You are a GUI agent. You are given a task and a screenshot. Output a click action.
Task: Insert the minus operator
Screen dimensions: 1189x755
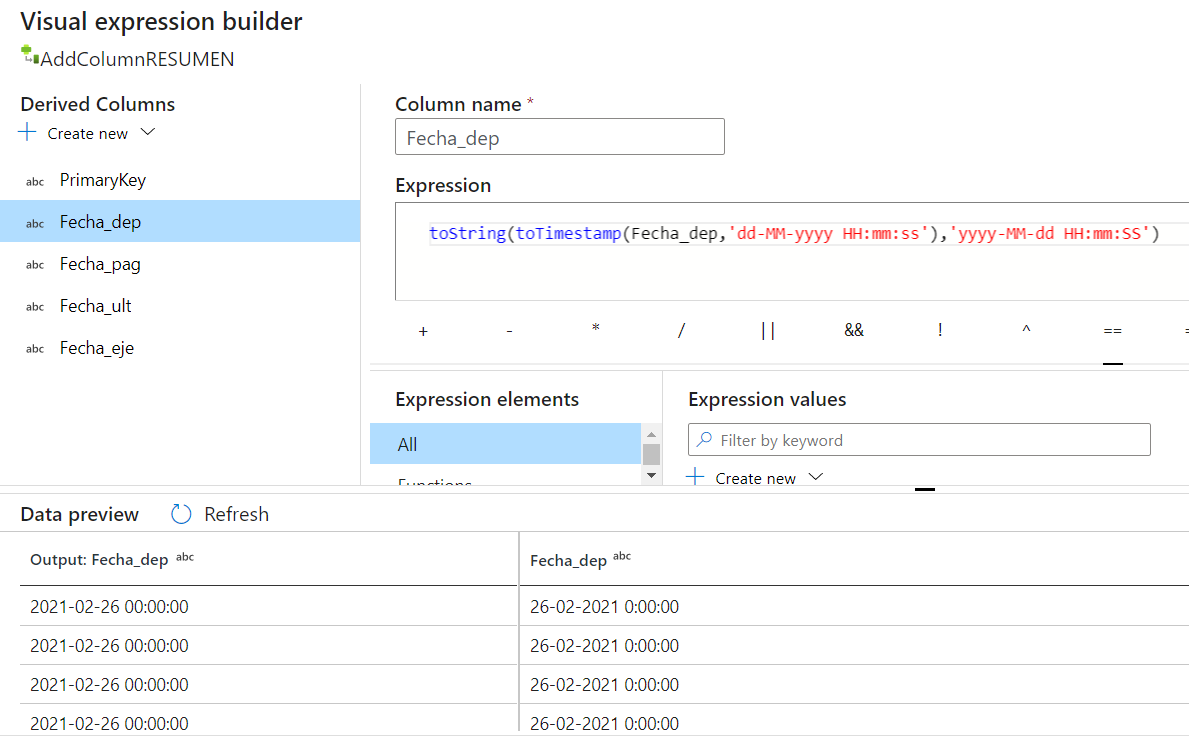click(x=510, y=331)
